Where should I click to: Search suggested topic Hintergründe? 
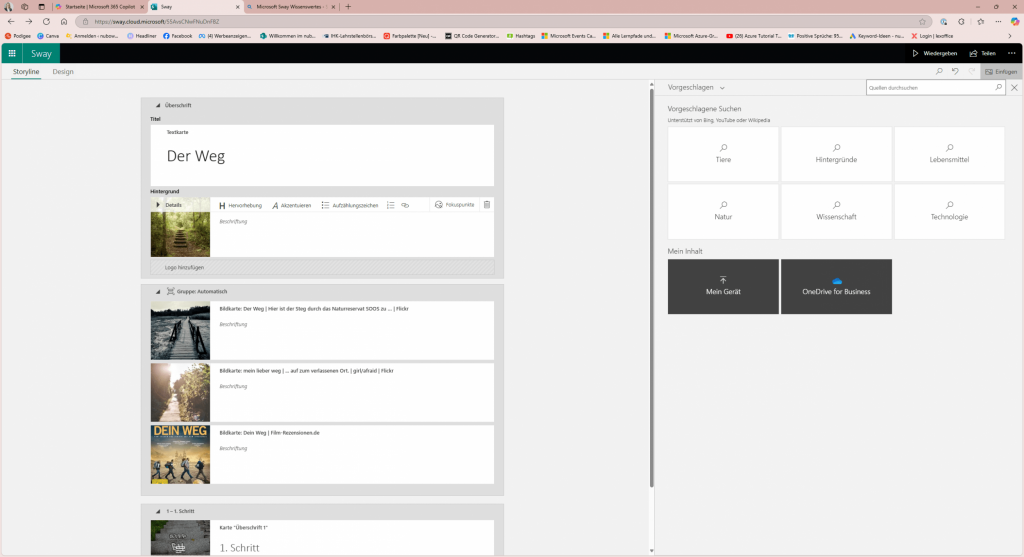tap(836, 154)
